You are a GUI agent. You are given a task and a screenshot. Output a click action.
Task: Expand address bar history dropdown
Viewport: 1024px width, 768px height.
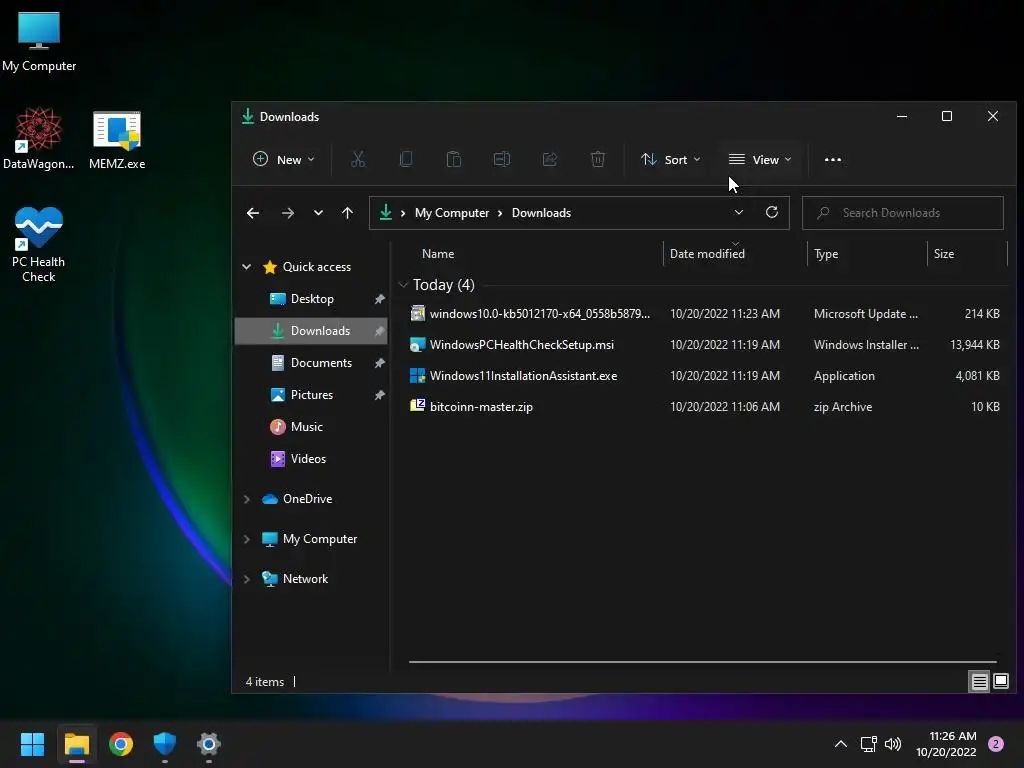[x=739, y=212]
